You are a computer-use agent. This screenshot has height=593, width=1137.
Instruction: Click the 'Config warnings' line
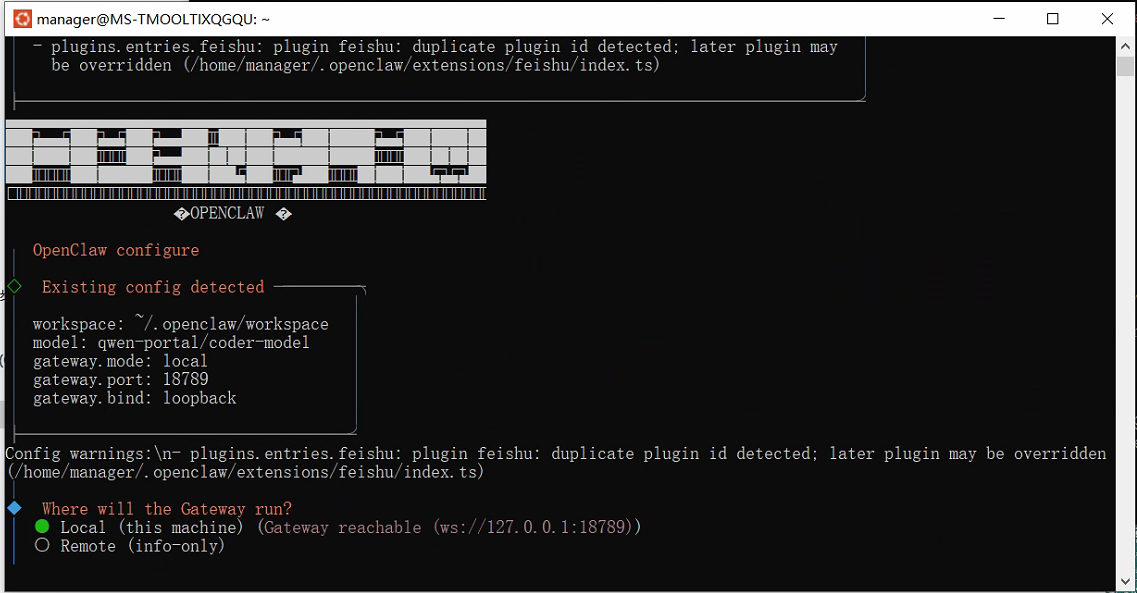coord(555,463)
